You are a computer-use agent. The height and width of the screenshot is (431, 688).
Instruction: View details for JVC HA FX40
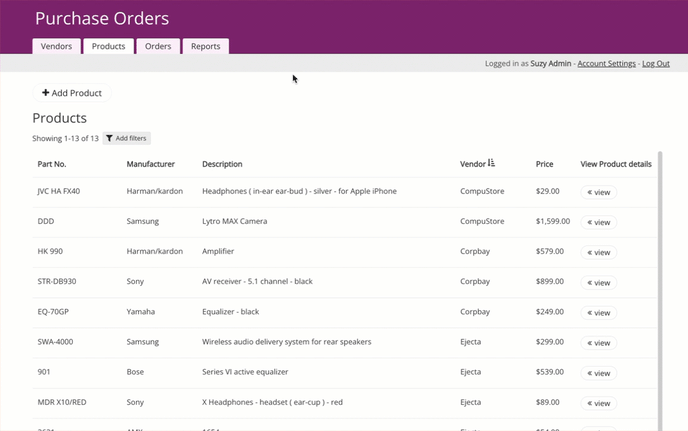coord(598,192)
